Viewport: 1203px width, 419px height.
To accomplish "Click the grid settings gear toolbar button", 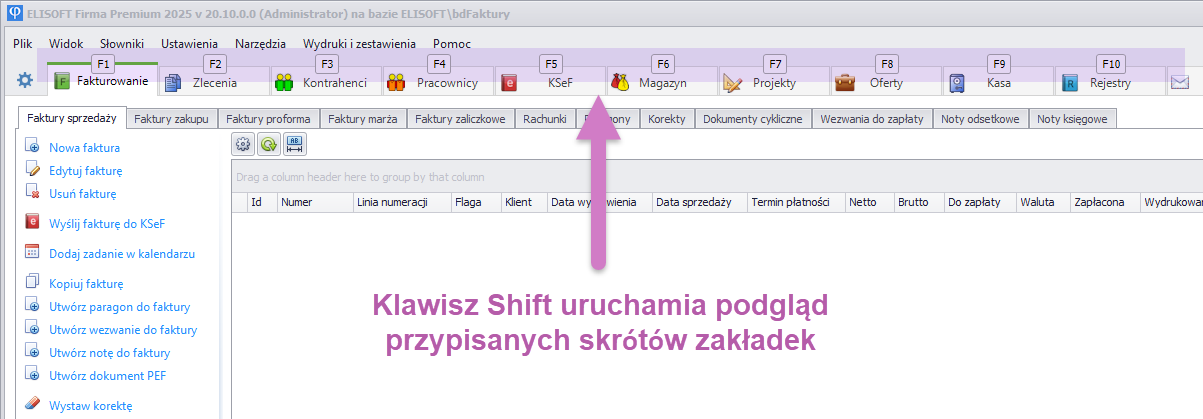I will [243, 144].
